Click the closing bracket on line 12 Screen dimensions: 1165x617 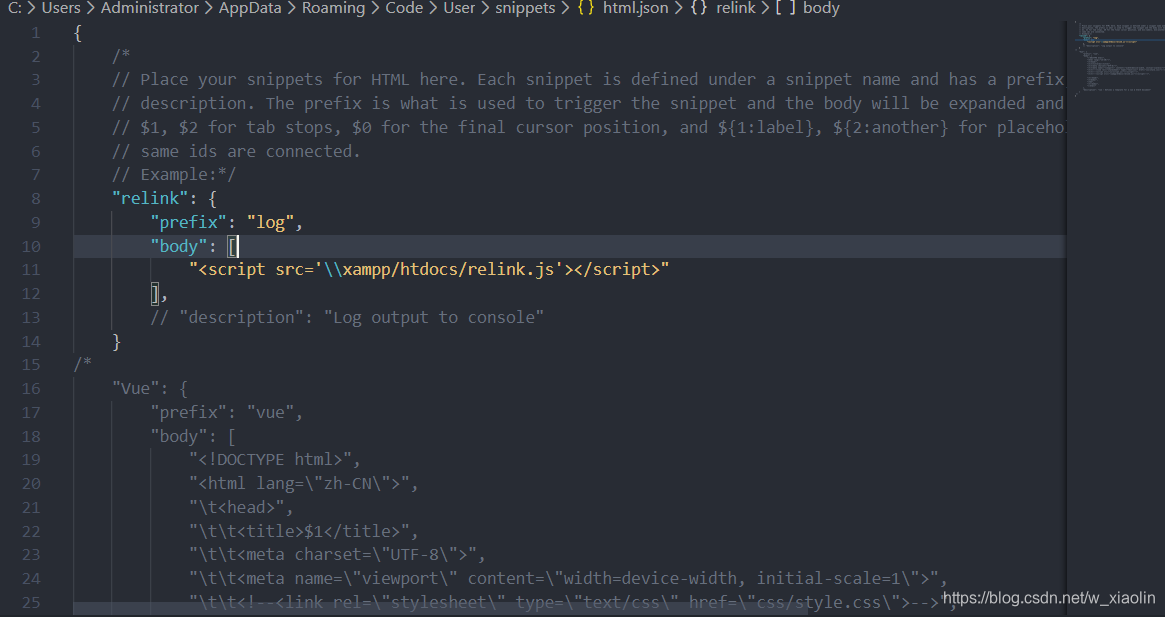pos(155,294)
